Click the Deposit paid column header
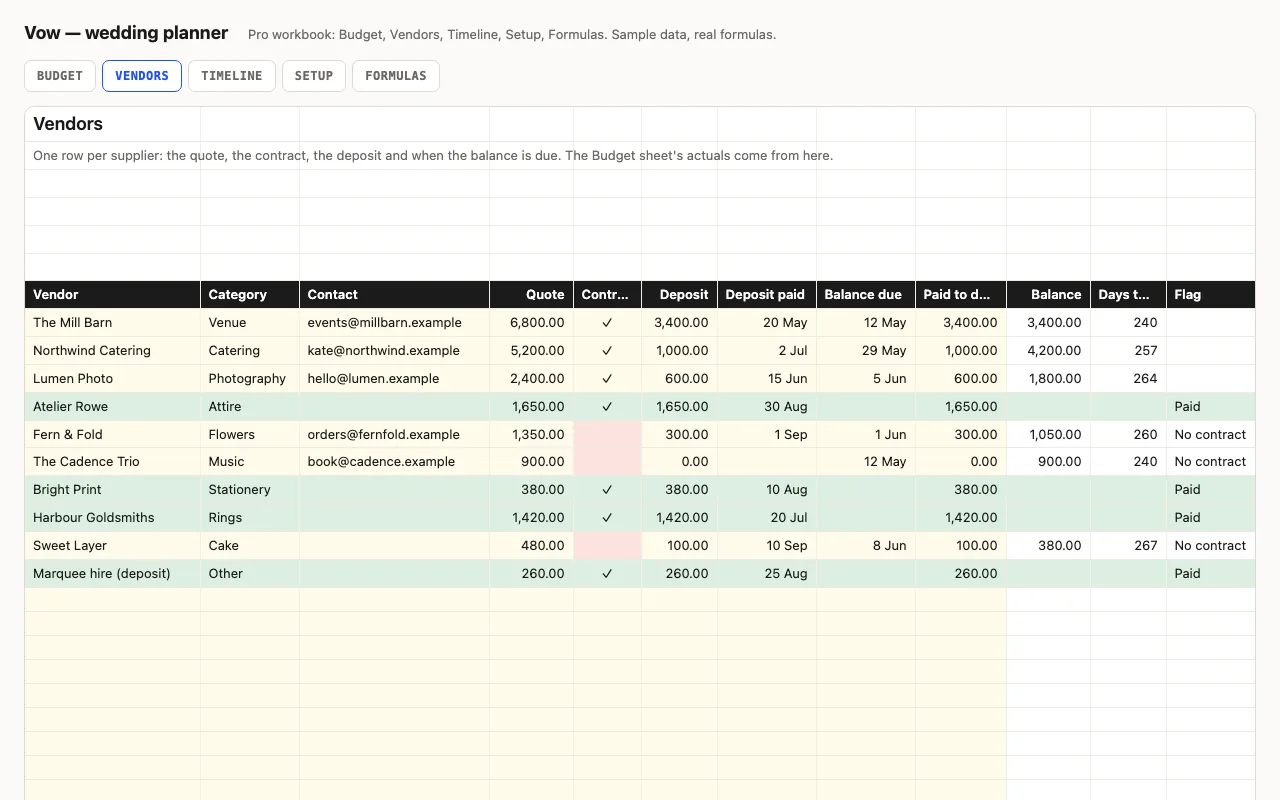 (x=766, y=295)
